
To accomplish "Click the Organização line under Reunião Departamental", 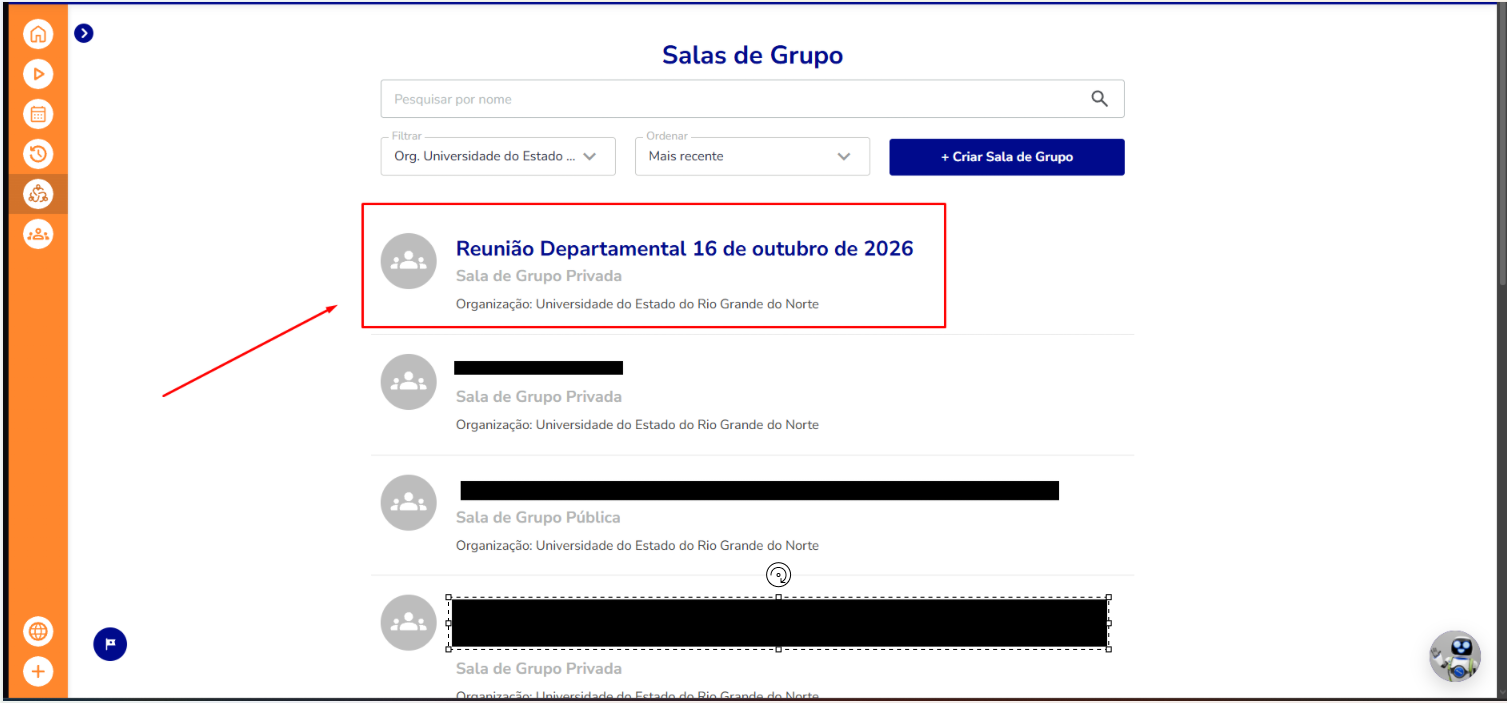I will point(637,304).
